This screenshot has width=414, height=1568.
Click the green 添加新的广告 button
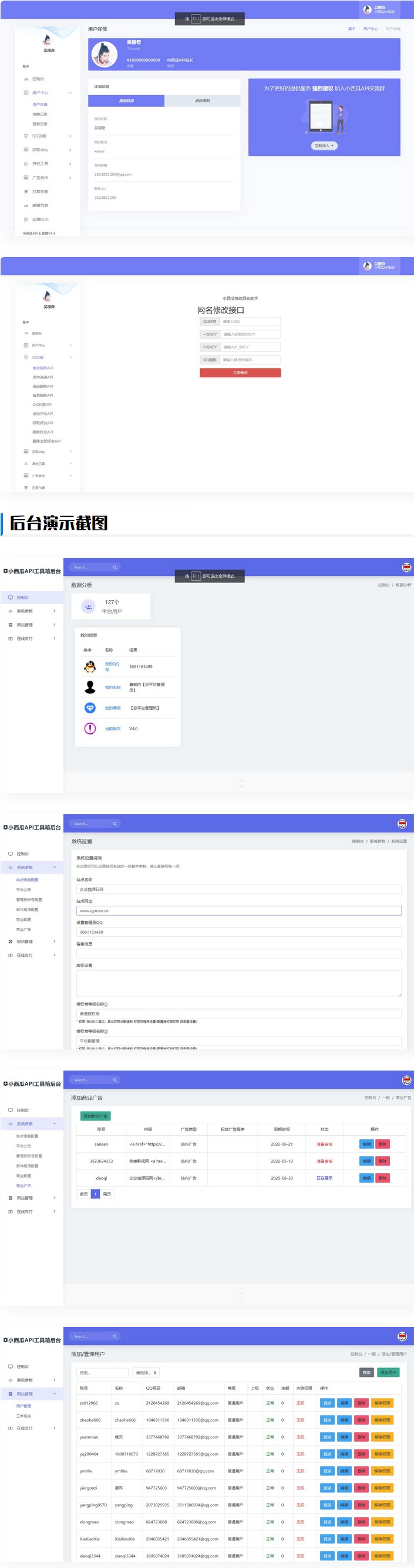[x=96, y=1116]
